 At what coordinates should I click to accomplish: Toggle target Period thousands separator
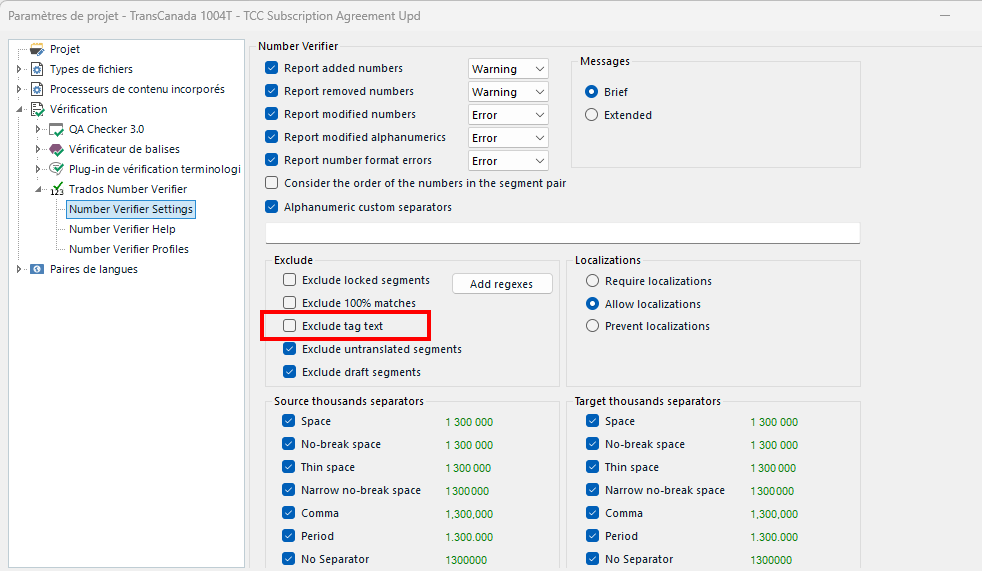pos(592,536)
